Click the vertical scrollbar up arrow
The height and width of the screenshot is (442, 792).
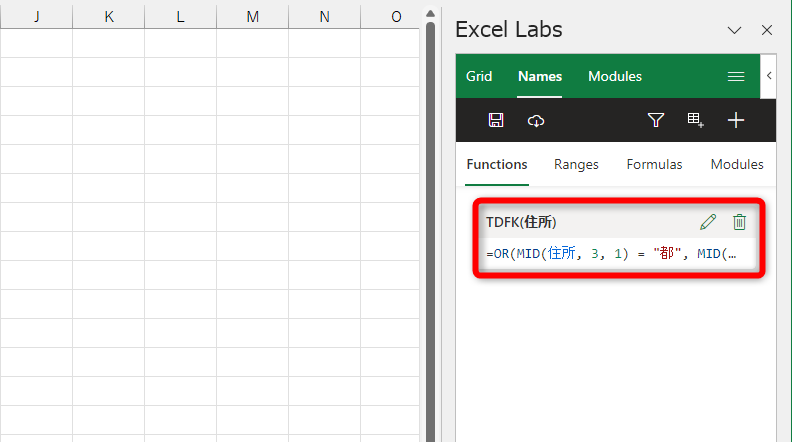[430, 13]
